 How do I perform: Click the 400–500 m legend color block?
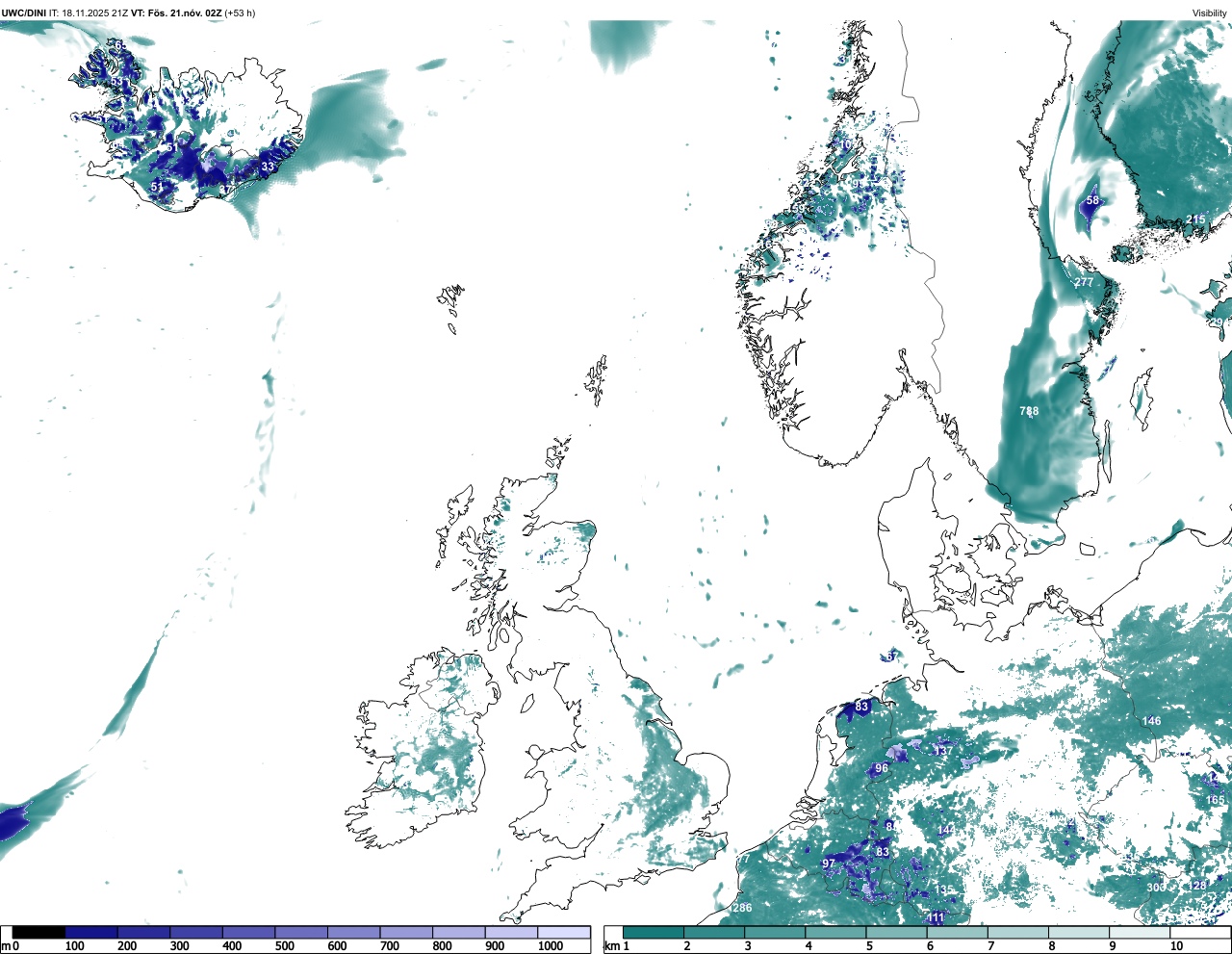(249, 932)
